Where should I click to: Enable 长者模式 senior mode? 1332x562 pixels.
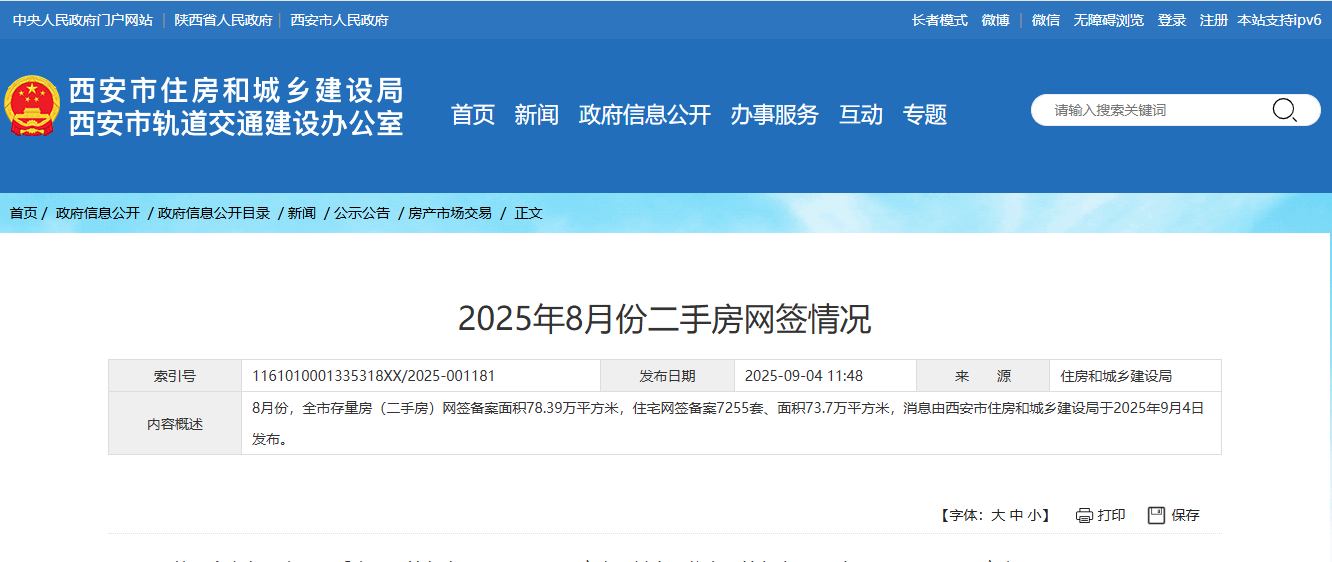(x=940, y=20)
